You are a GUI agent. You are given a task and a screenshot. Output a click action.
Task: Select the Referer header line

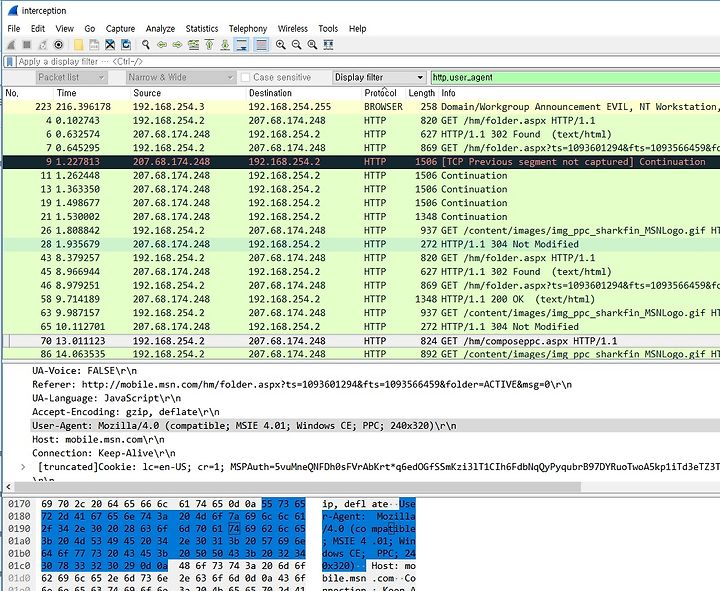(x=302, y=384)
